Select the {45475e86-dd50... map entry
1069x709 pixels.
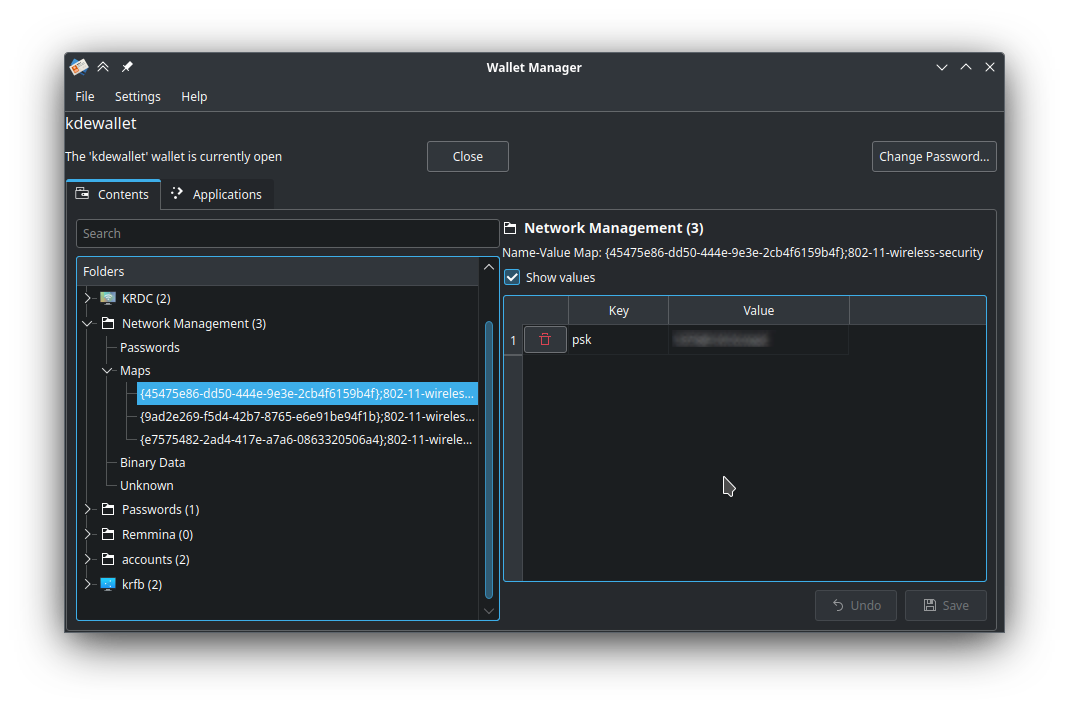tap(307, 393)
